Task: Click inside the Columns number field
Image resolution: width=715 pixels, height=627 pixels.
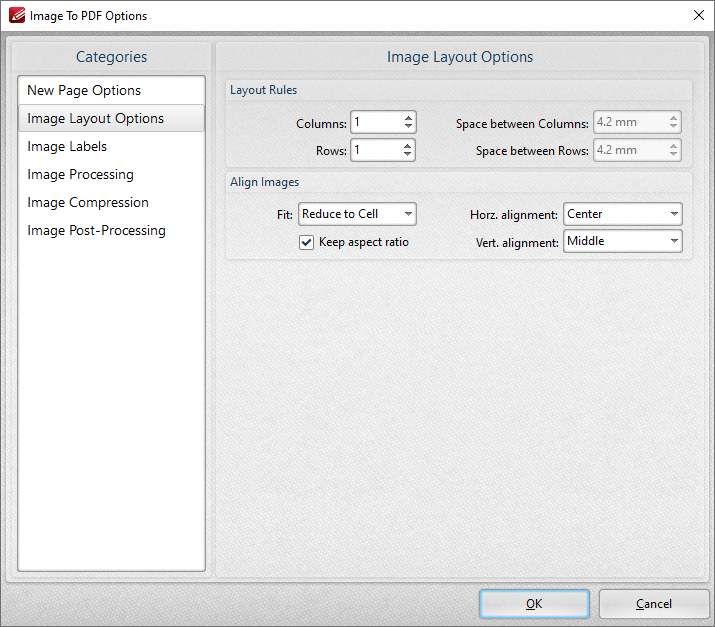Action: coord(377,122)
